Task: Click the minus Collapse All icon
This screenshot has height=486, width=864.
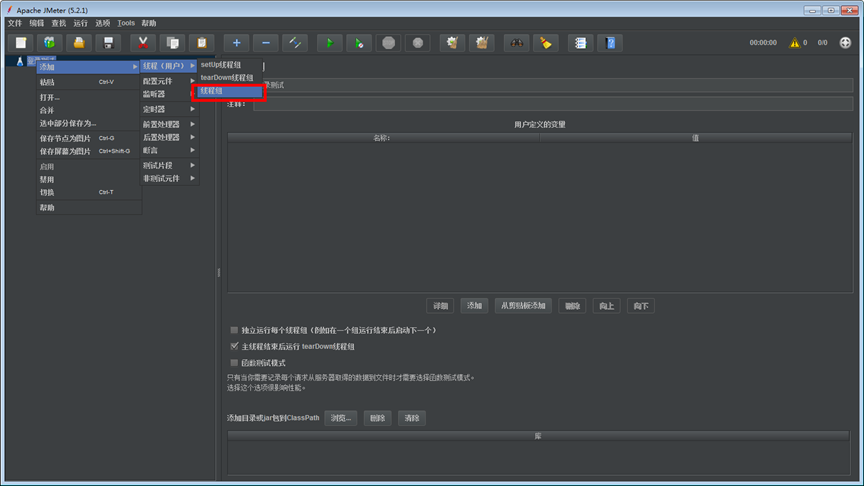Action: tap(266, 43)
